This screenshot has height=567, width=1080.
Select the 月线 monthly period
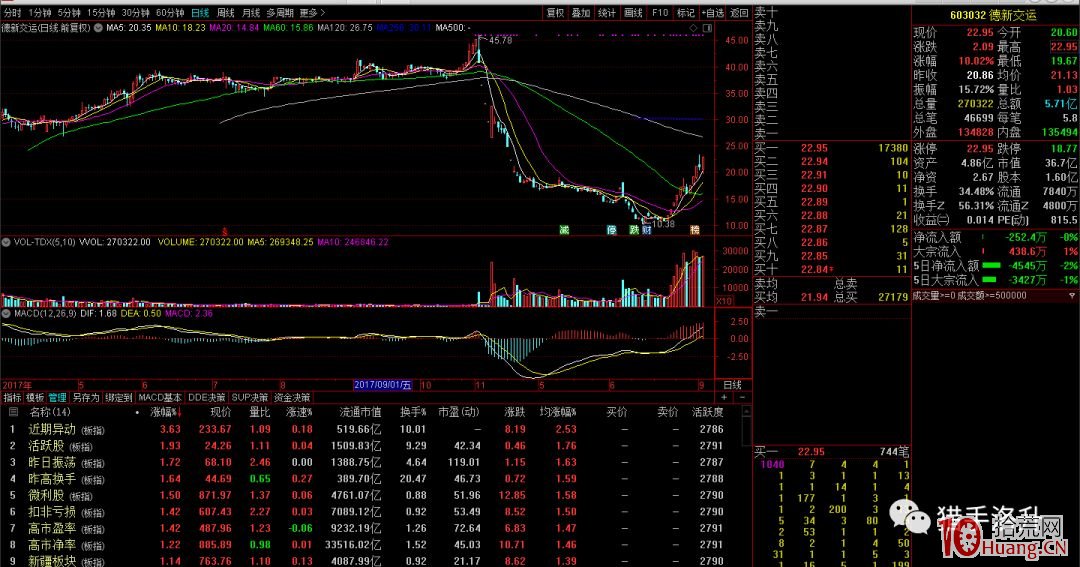(251, 13)
